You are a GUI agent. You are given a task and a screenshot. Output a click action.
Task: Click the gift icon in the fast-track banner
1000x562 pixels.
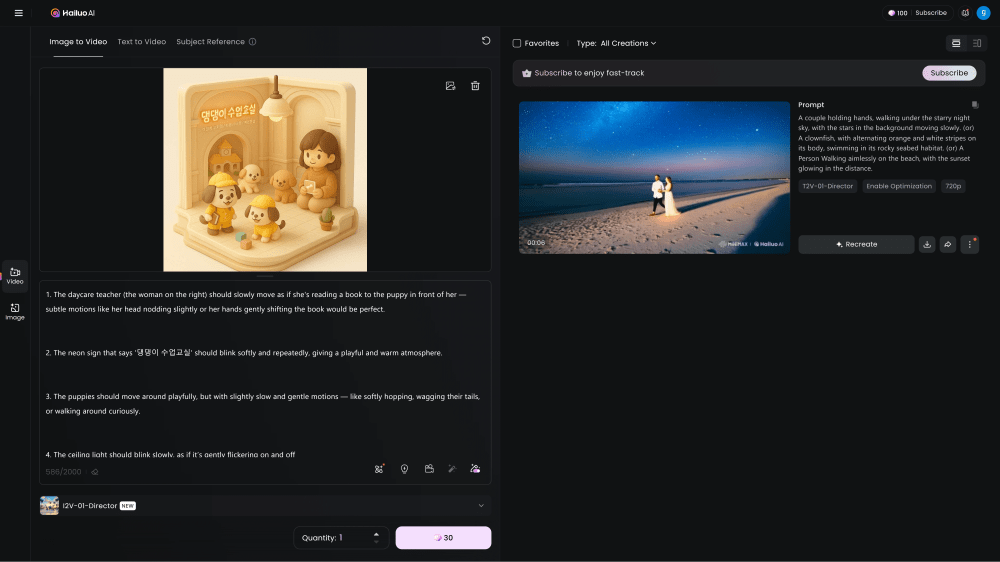pos(527,73)
